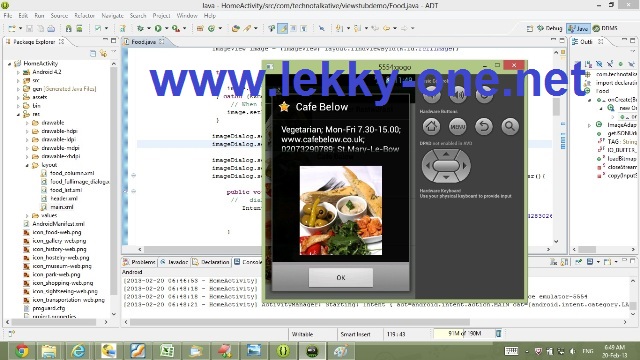
Task: Click the green Run button in toolbar
Action: pos(158,28)
